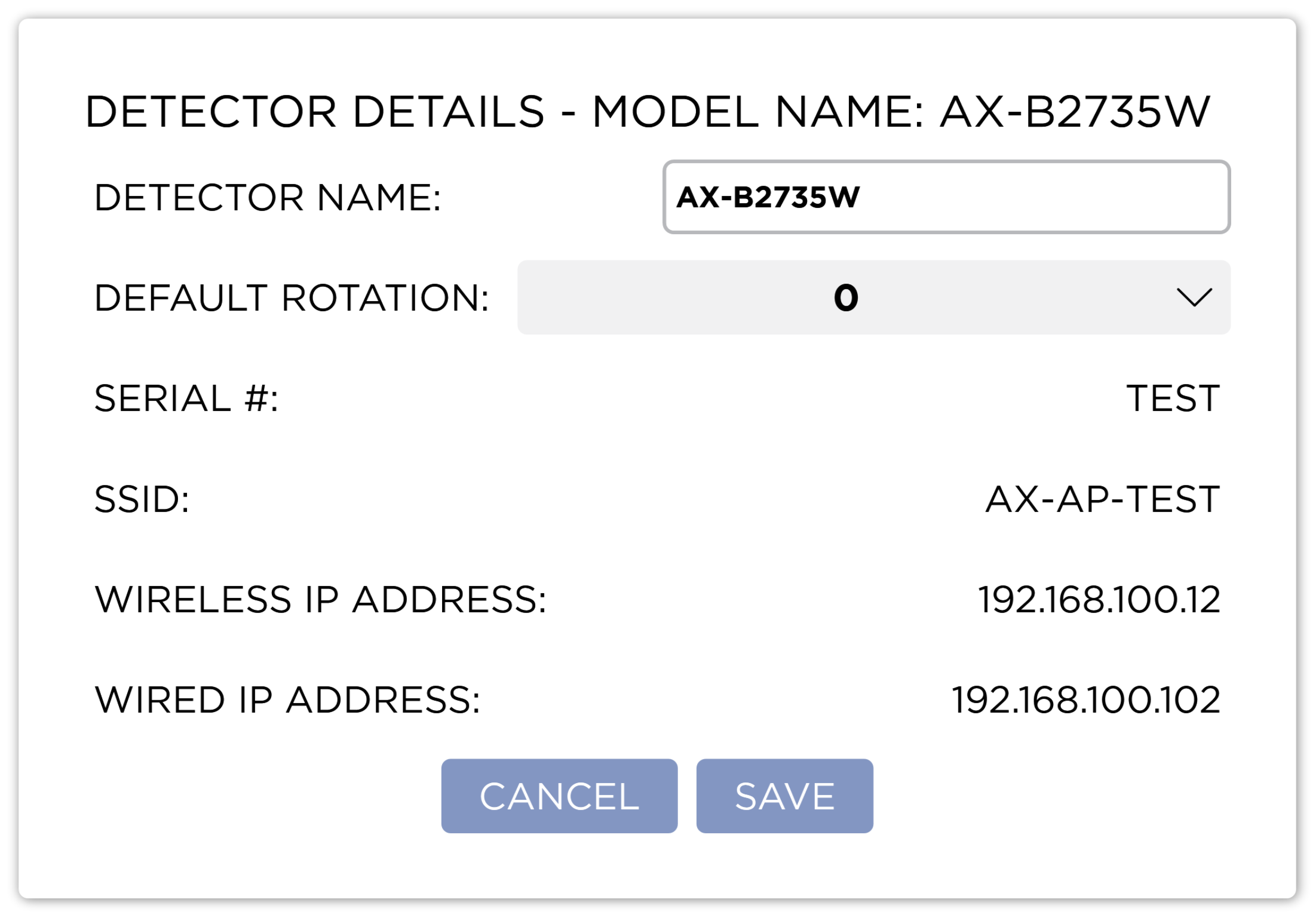Click the chevron arrow in rotation dropdown

coord(1194,297)
